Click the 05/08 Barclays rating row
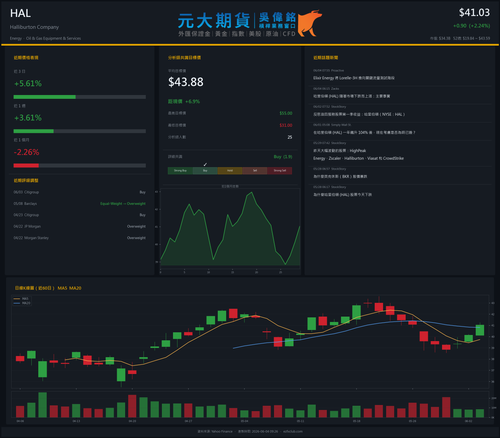500x438 pixels. [79, 204]
